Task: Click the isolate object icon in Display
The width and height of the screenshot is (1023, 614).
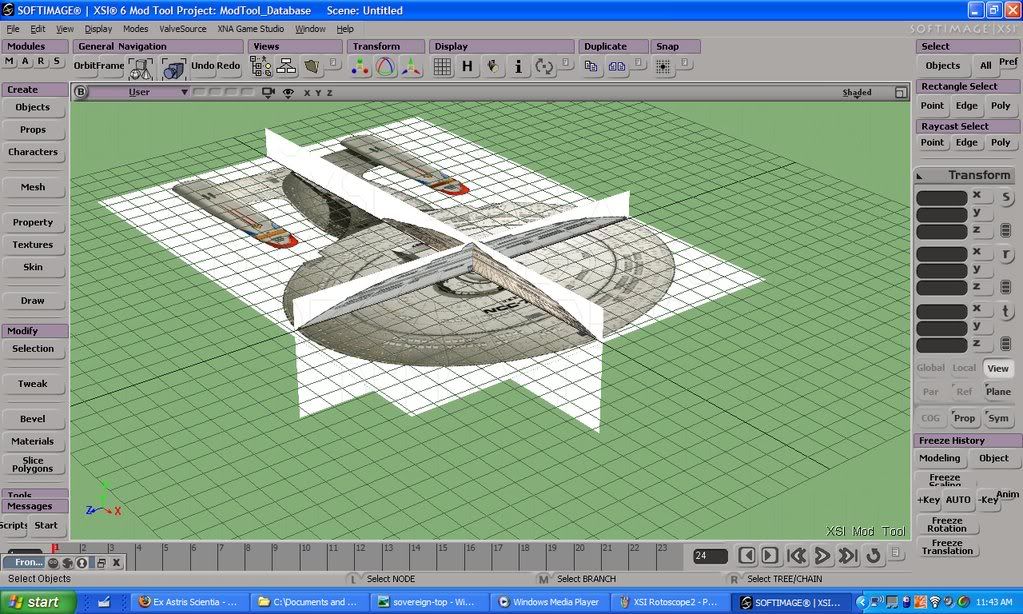Action: click(493, 67)
